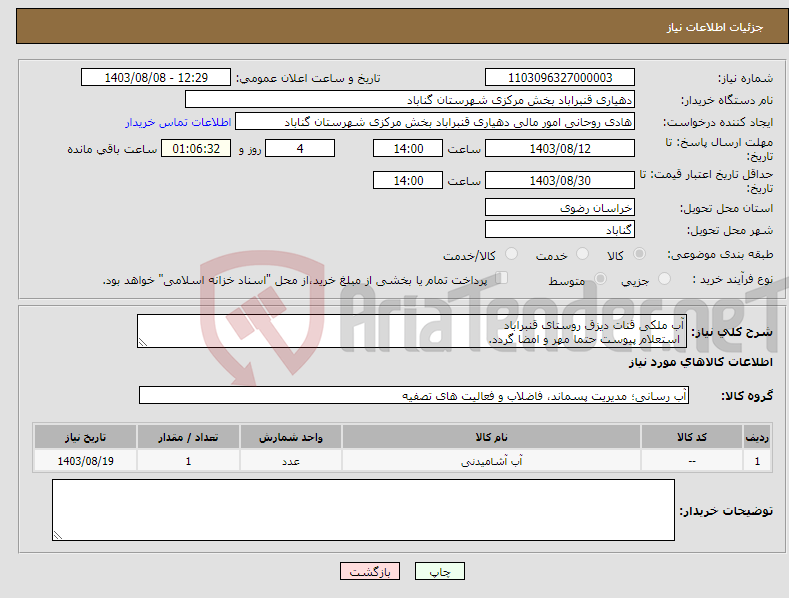Open the اطلاعات تماس خریدار link
This screenshot has height=598, width=789.
click(178, 122)
